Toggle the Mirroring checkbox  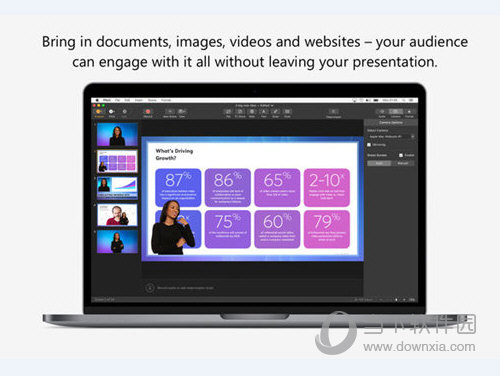tap(369, 145)
